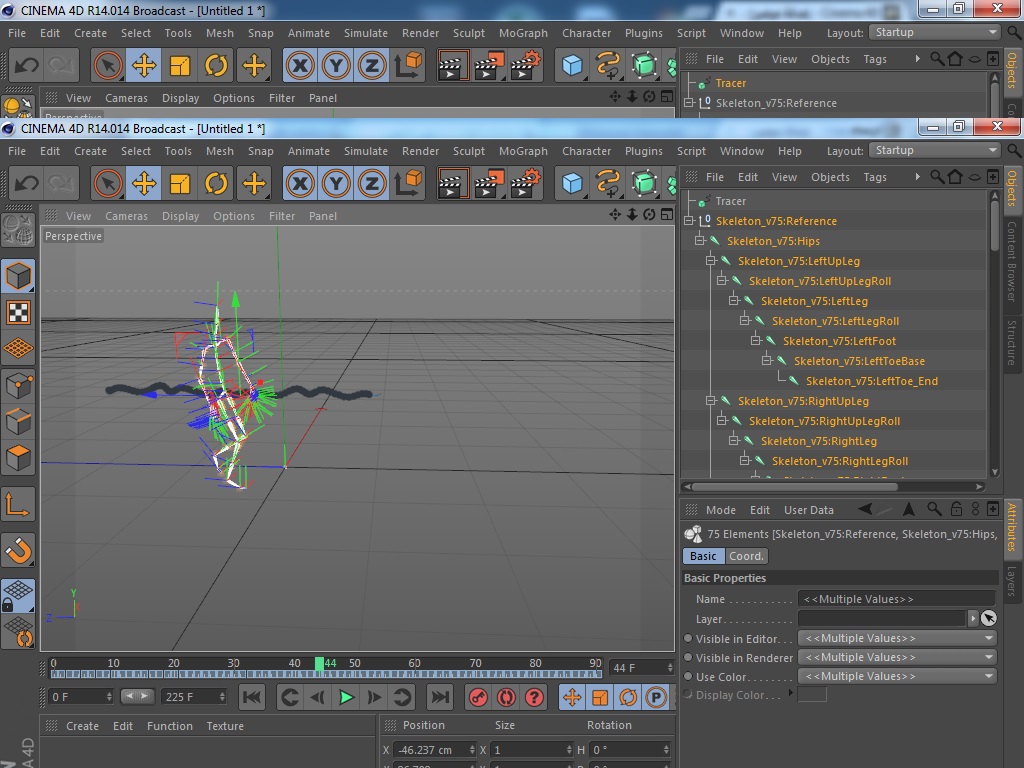The image size is (1024, 768).
Task: Open the spline tools icon in front window
Action: 608,184
